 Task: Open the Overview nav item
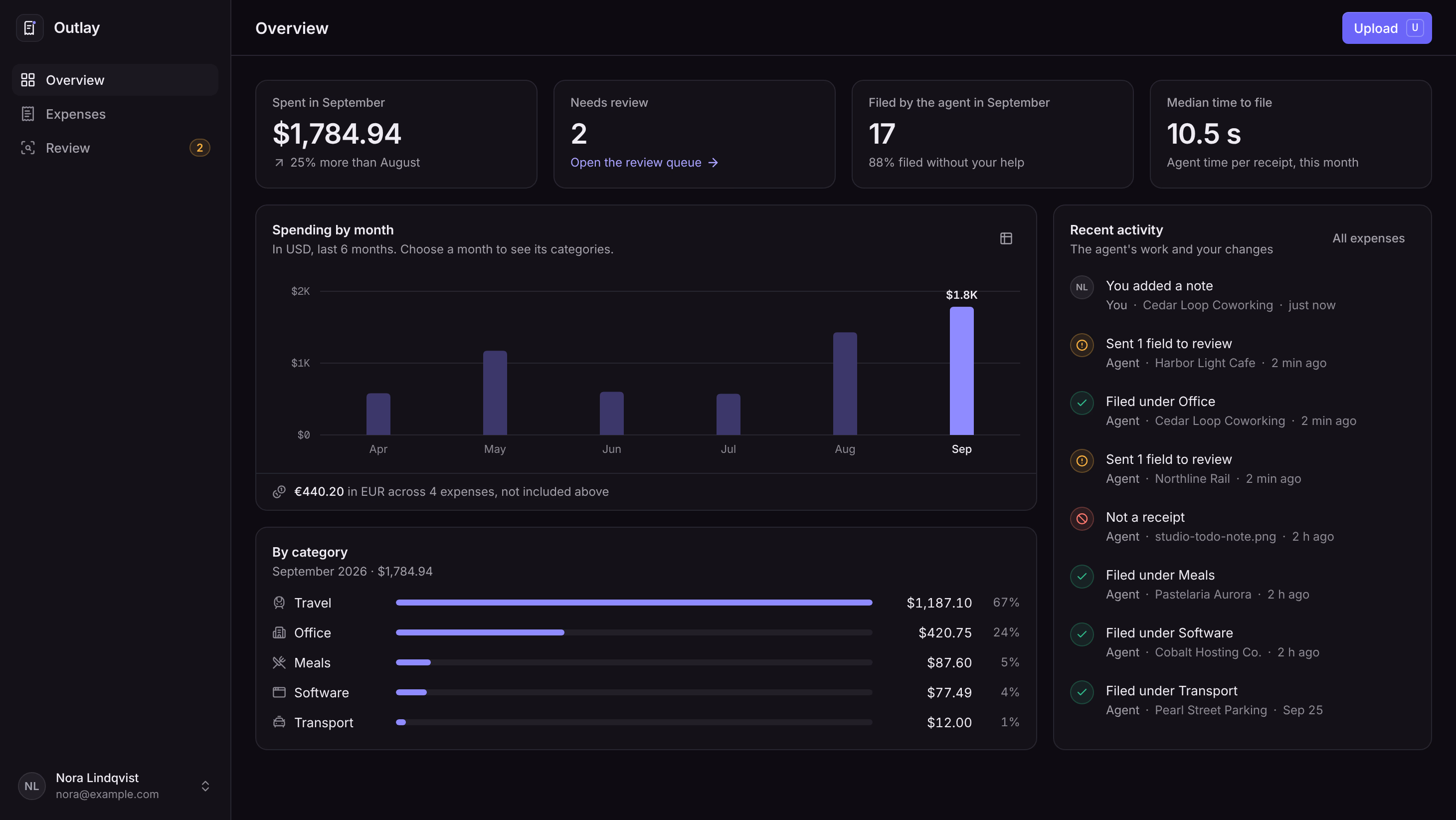(115, 80)
